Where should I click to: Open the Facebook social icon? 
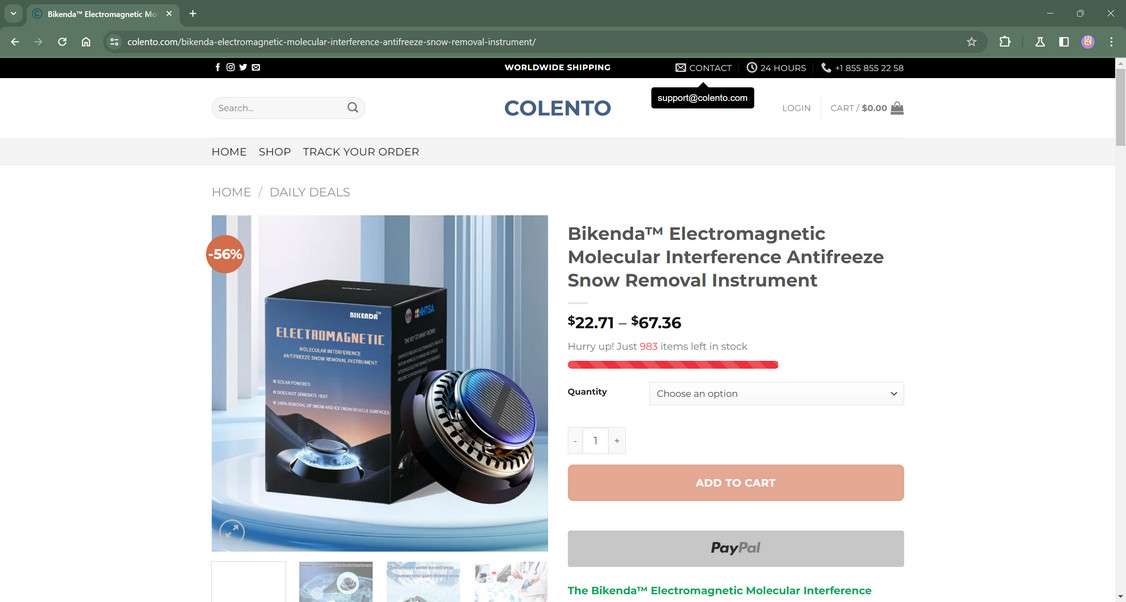(218, 68)
